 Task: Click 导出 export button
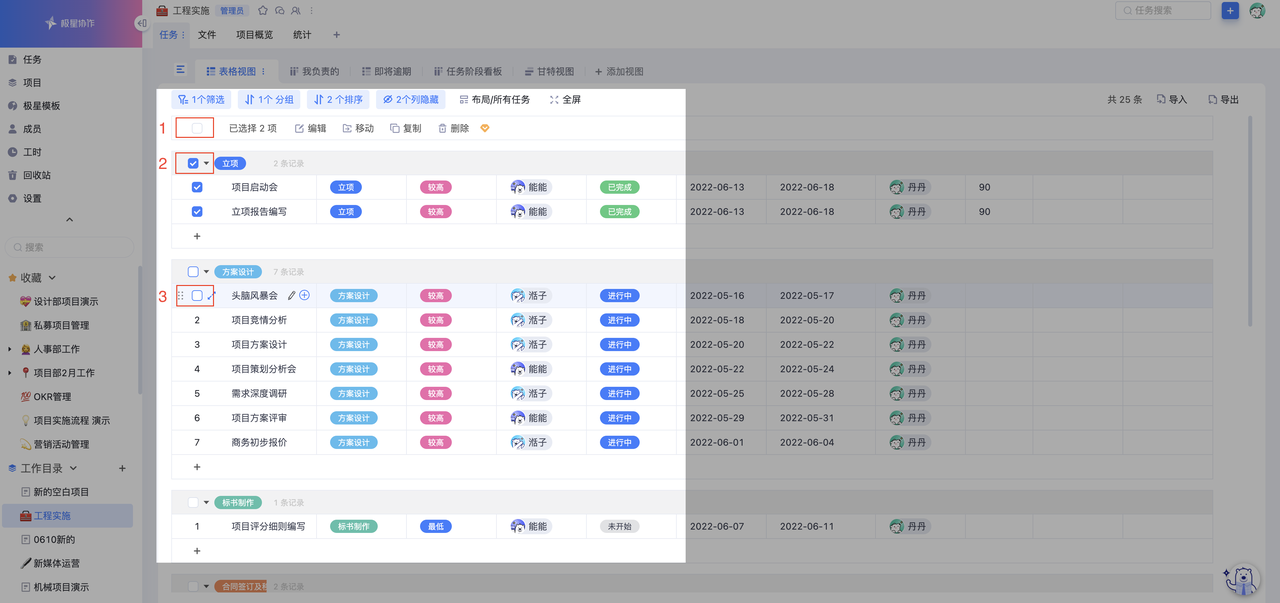point(1224,100)
